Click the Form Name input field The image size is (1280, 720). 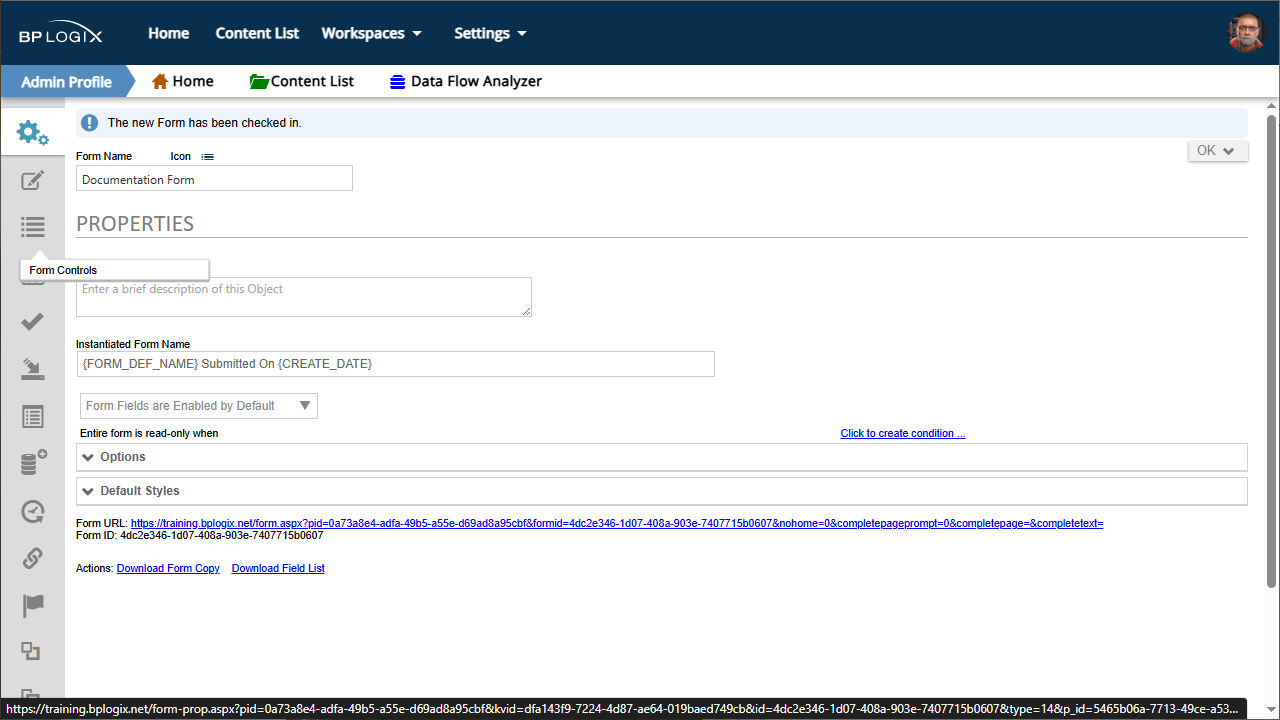(x=214, y=179)
